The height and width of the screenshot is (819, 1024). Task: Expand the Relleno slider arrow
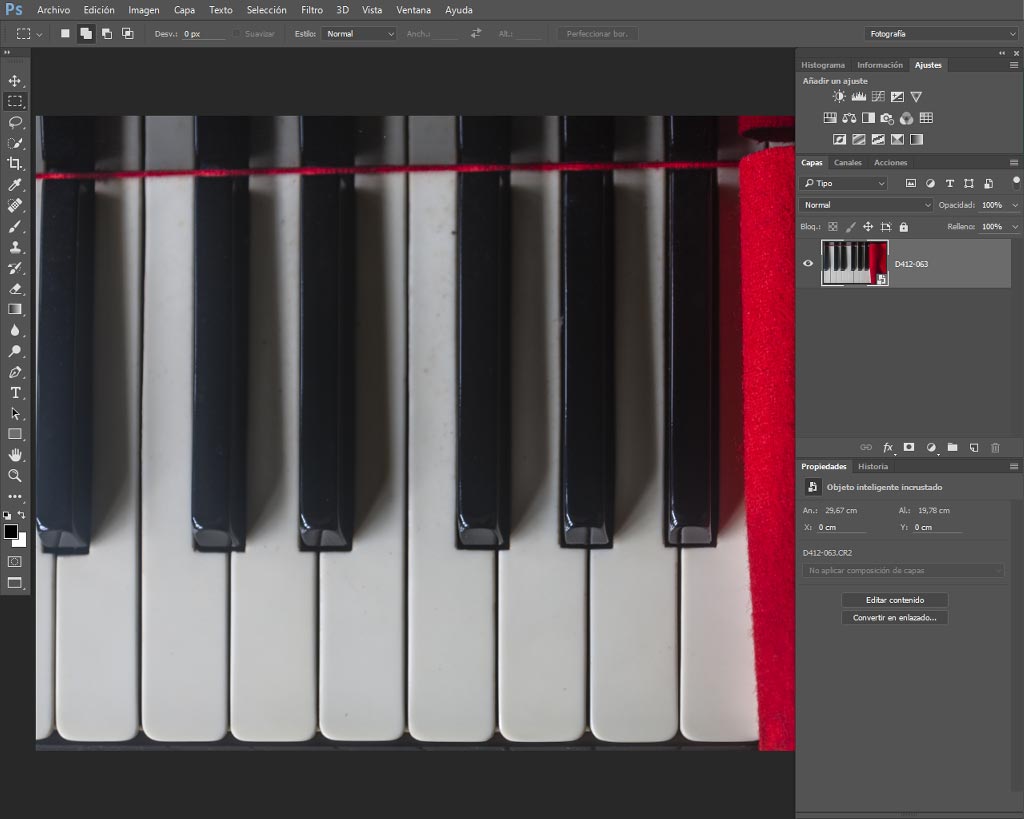click(x=1015, y=227)
